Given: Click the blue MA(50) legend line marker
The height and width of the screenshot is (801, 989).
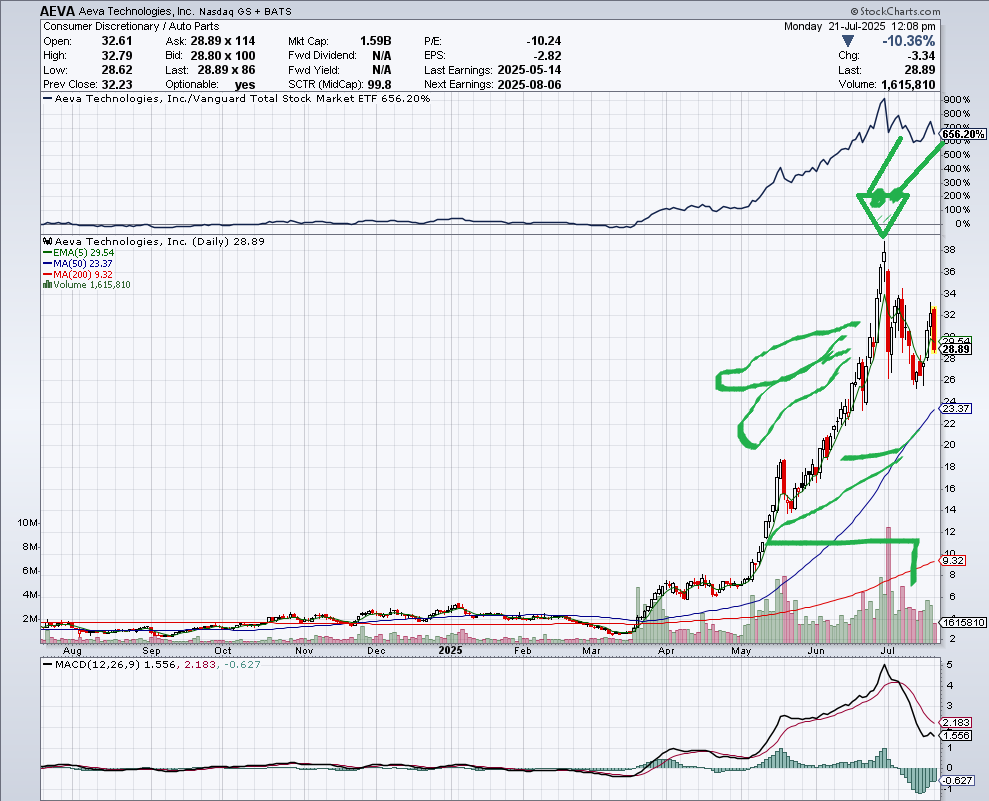Looking at the screenshot, I should pos(47,264).
